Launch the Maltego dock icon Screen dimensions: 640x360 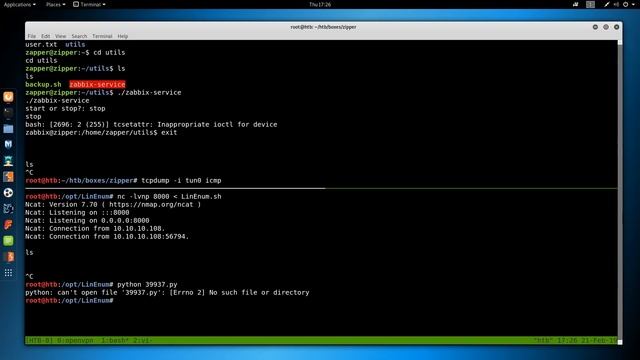click(8, 209)
